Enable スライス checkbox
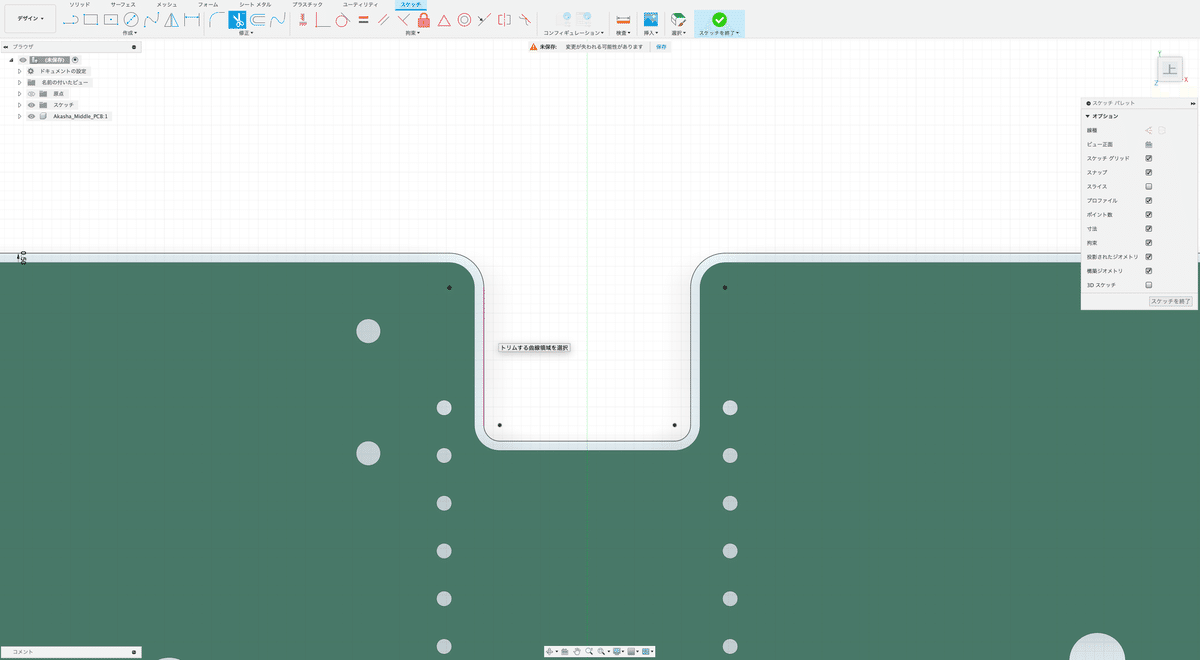 click(1149, 187)
